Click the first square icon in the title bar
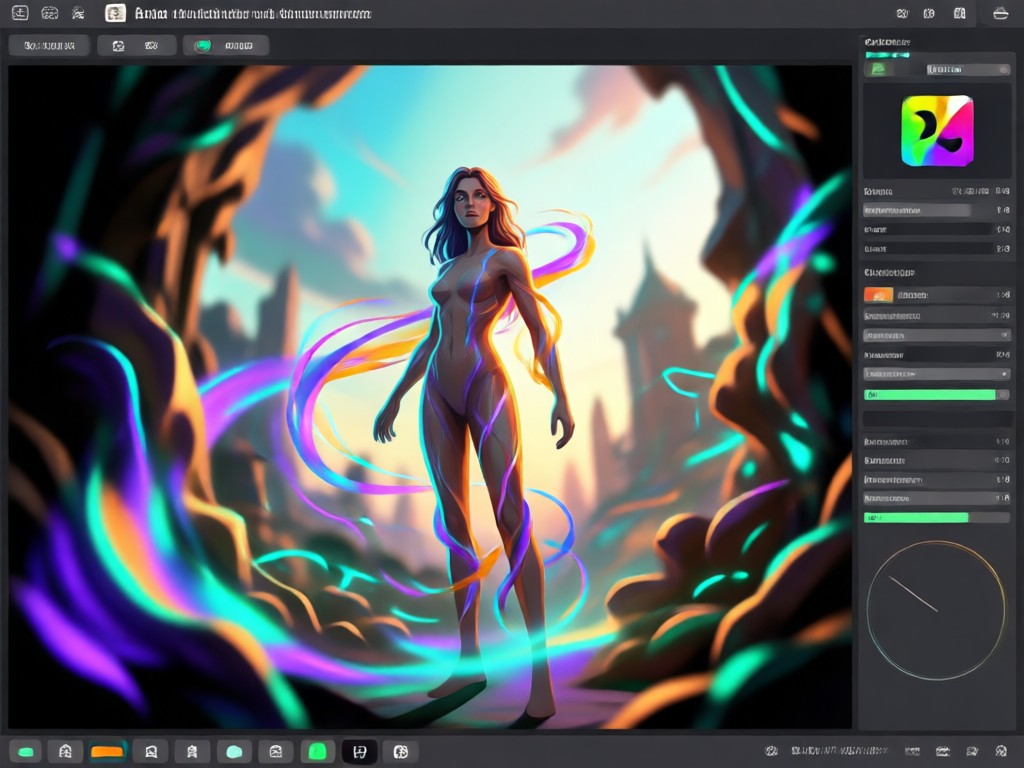 tap(20, 13)
